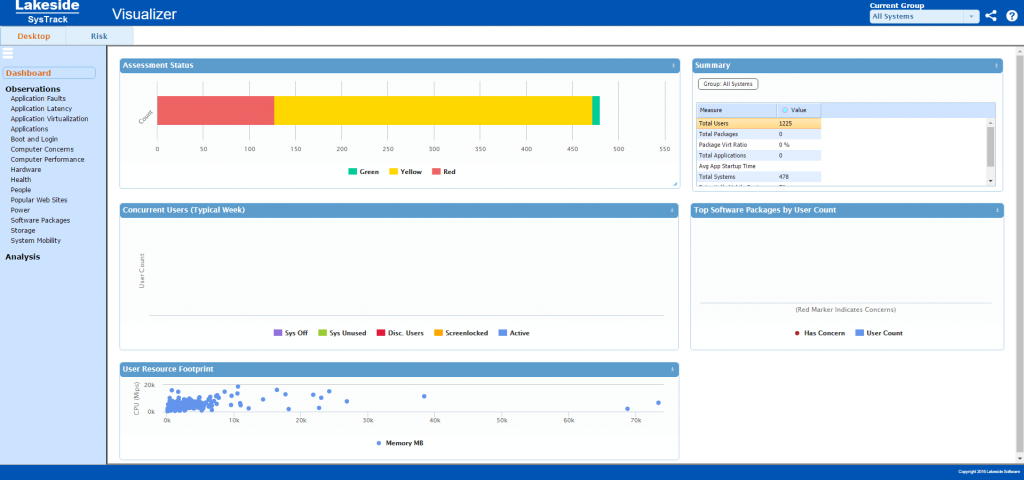Click the Concurrent Users panel corner icon
Screen dimensions: 1024x480
(x=673, y=210)
